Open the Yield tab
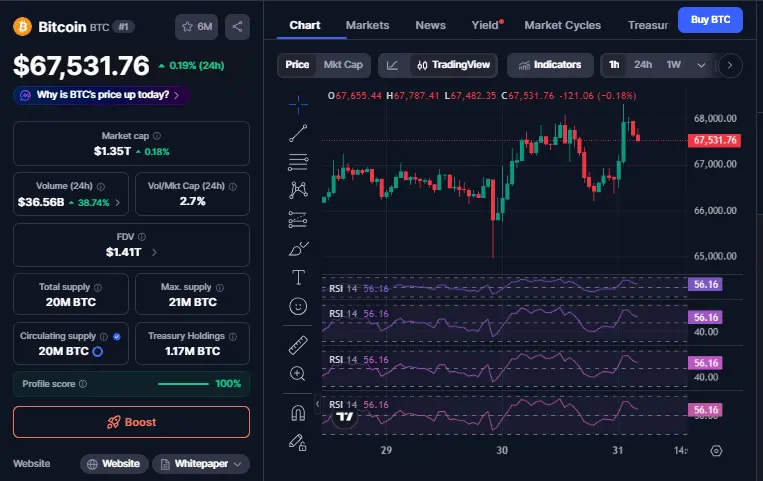Viewport: 763px width, 481px height. click(487, 25)
